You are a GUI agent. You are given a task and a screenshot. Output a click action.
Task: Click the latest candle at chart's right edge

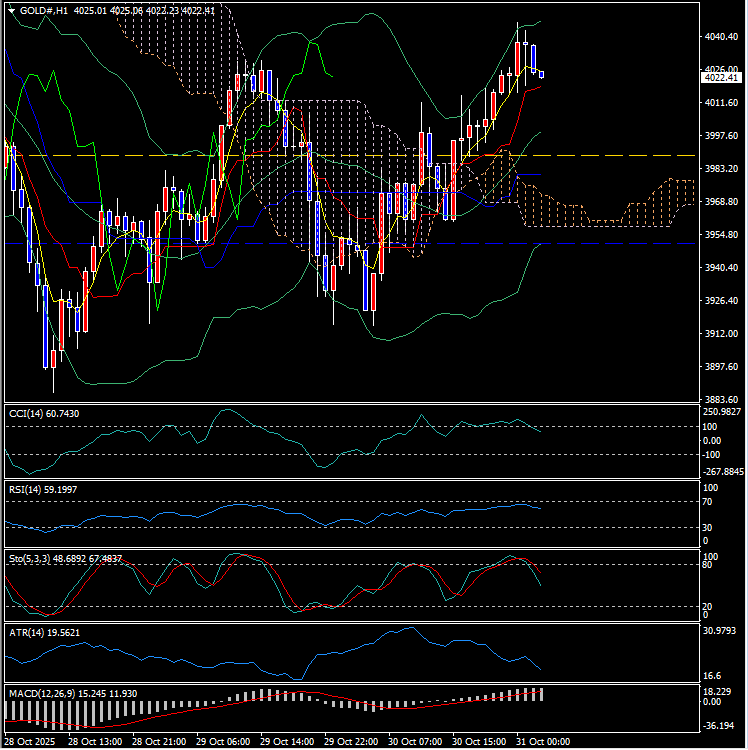541,74
